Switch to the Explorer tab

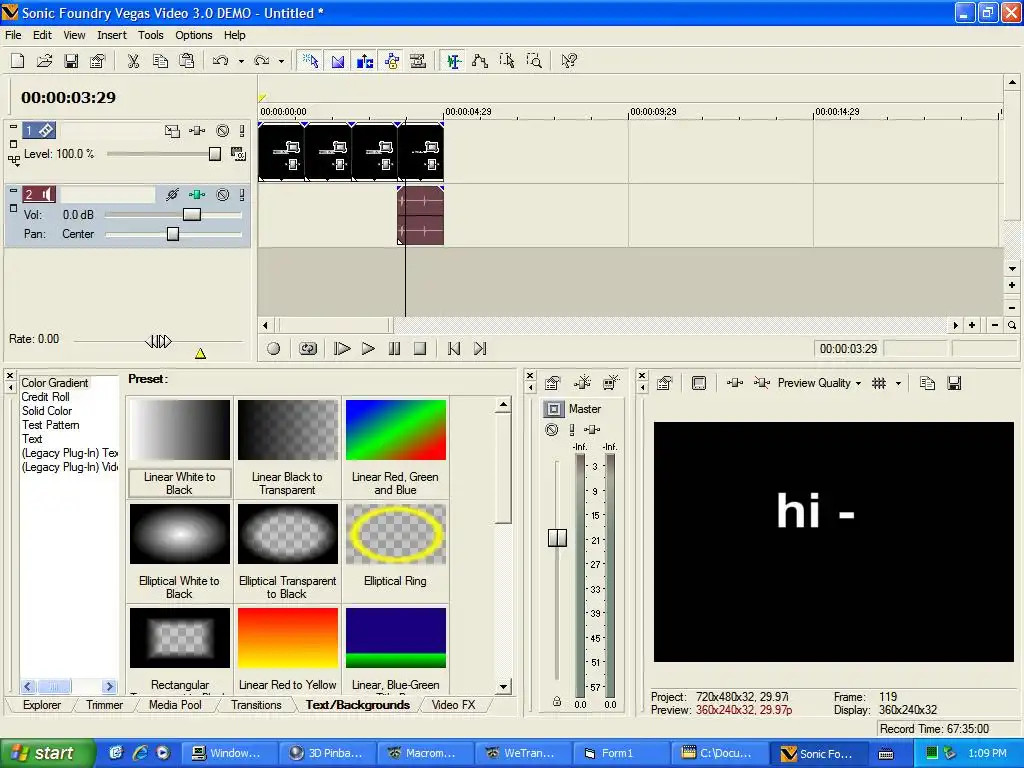pyautogui.click(x=42, y=705)
